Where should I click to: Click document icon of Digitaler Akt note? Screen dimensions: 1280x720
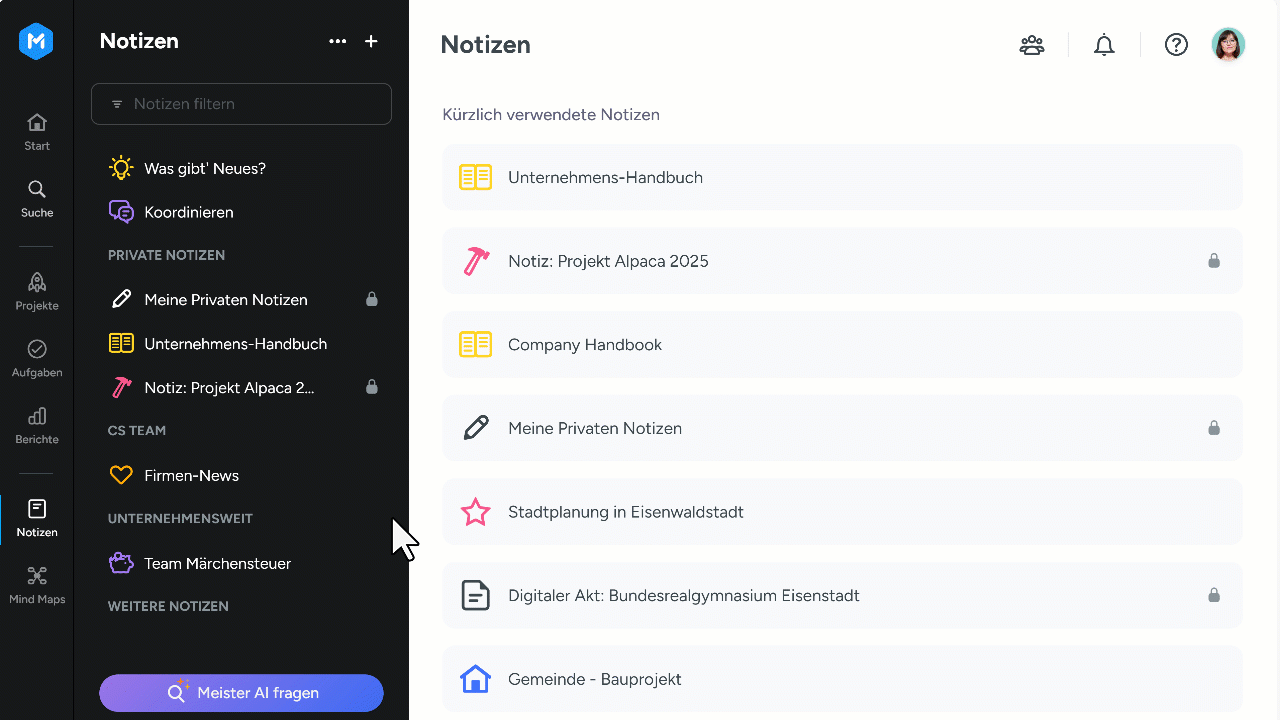475,595
